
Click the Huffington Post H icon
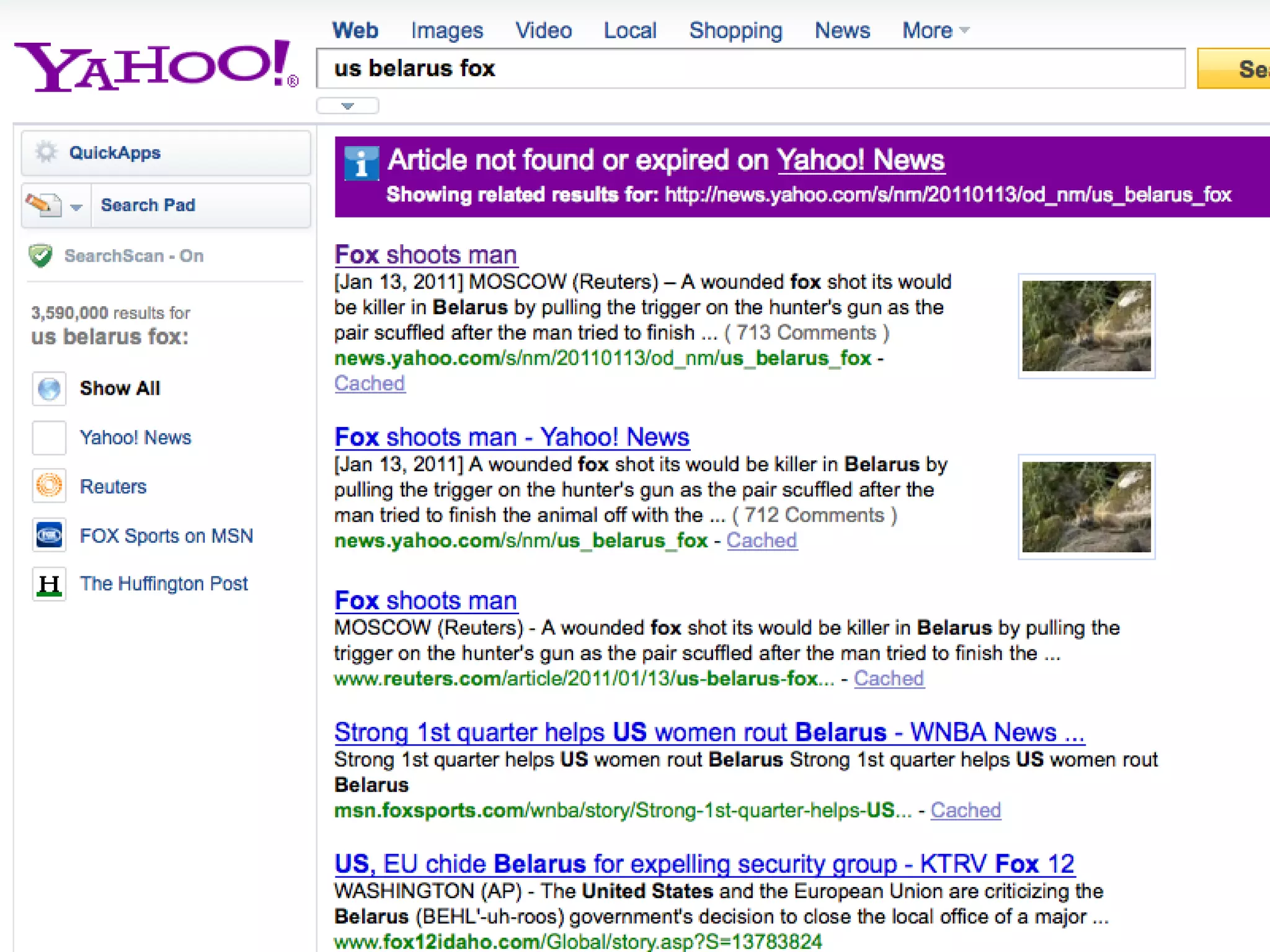[49, 584]
